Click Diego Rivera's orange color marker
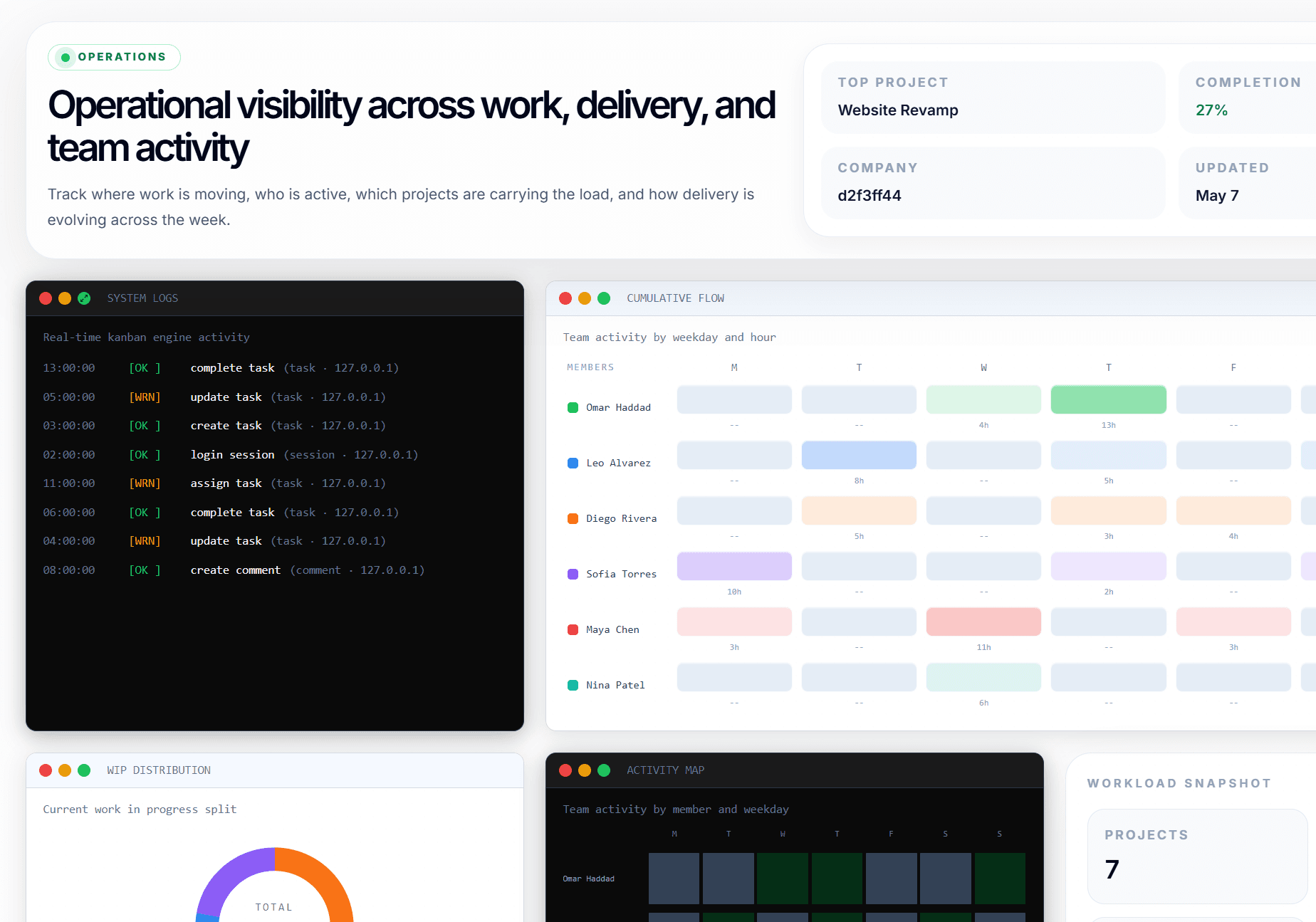This screenshot has height=922, width=1316. coord(573,518)
